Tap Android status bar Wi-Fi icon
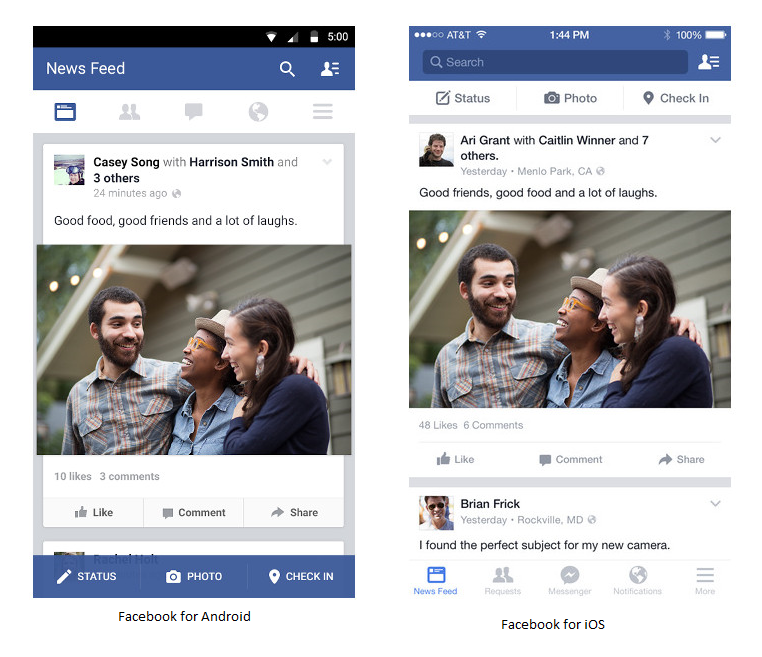Image resolution: width=762 pixels, height=657 pixels. coord(271,37)
